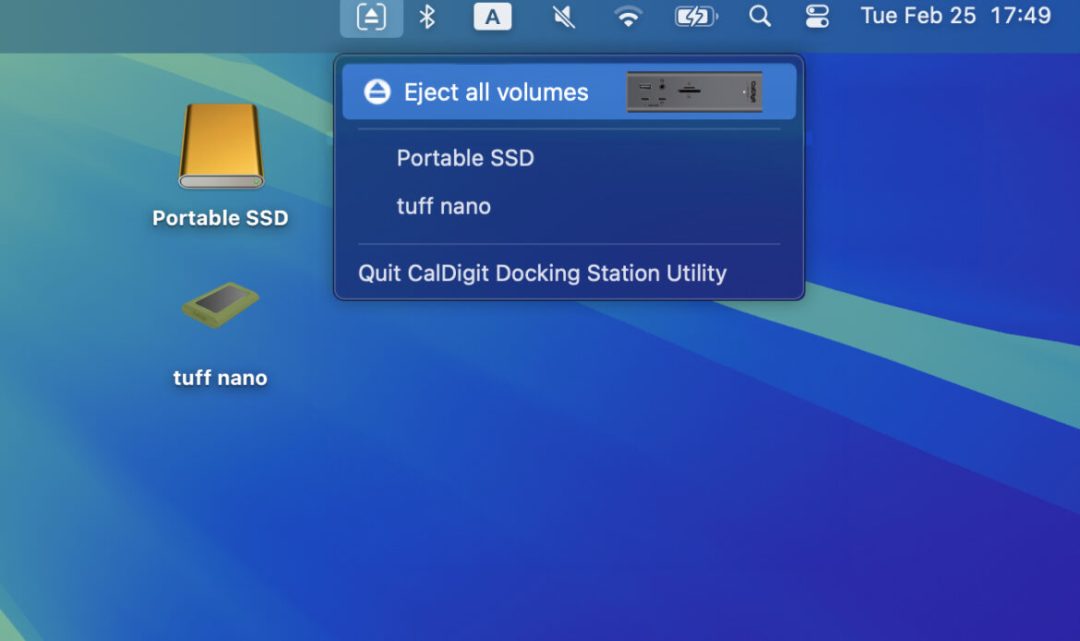
Task: Choose Eject all volumes
Action: click(569, 92)
